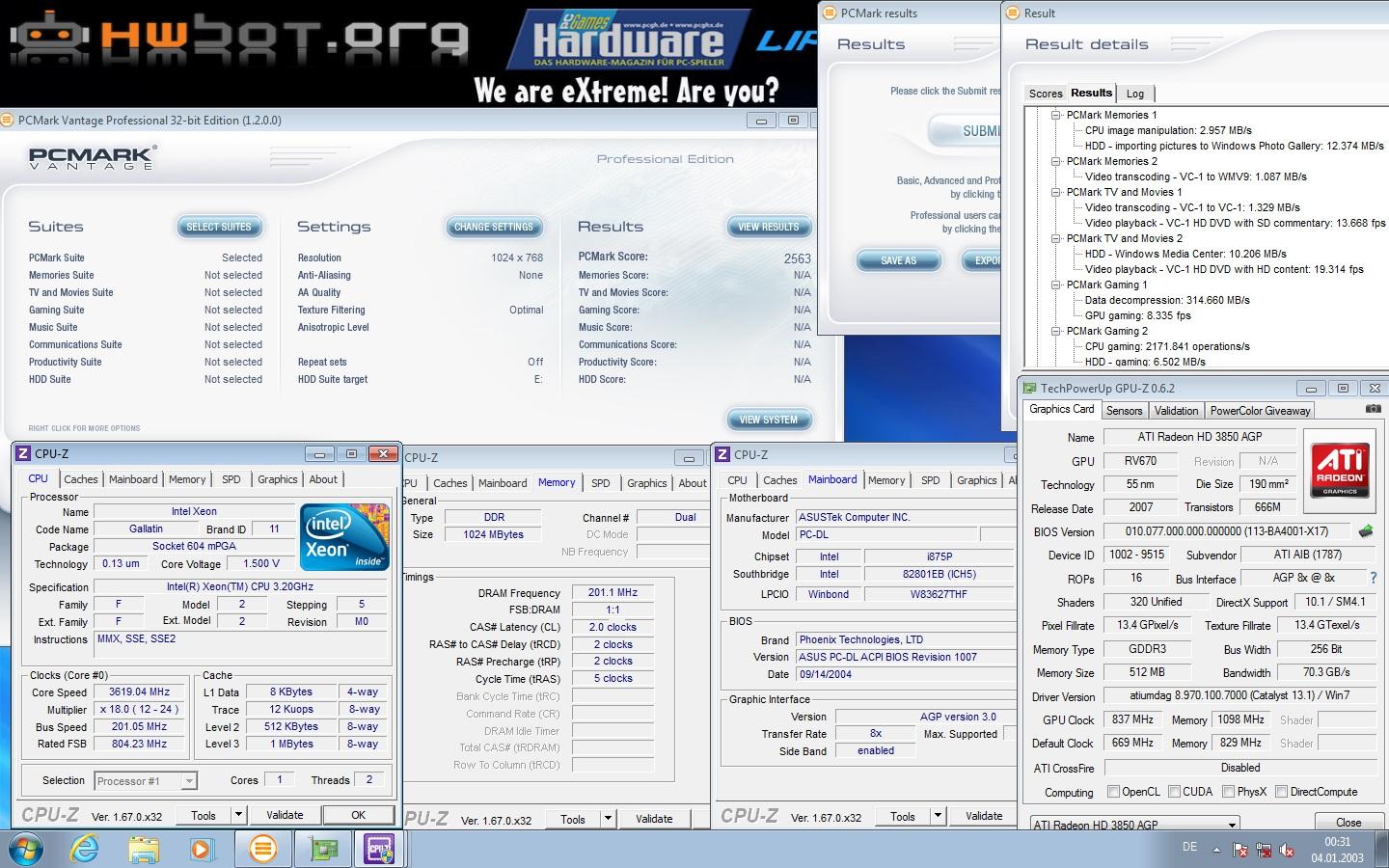Open Windows Media Player from taskbar
The width and height of the screenshot is (1389, 868).
[x=202, y=850]
